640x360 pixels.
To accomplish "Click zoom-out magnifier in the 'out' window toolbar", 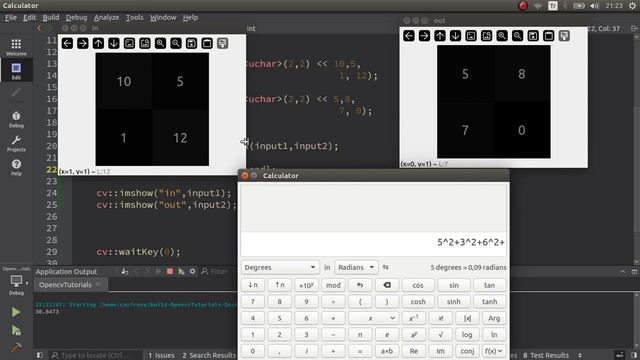I will [518, 36].
